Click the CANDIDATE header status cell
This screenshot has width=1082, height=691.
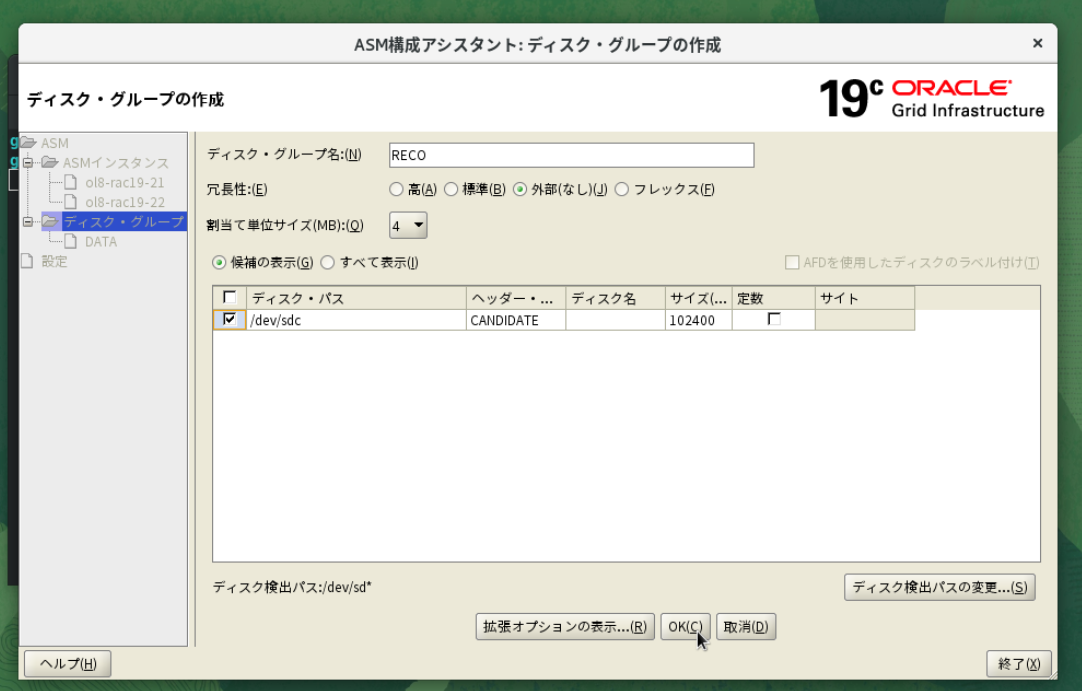(515, 320)
